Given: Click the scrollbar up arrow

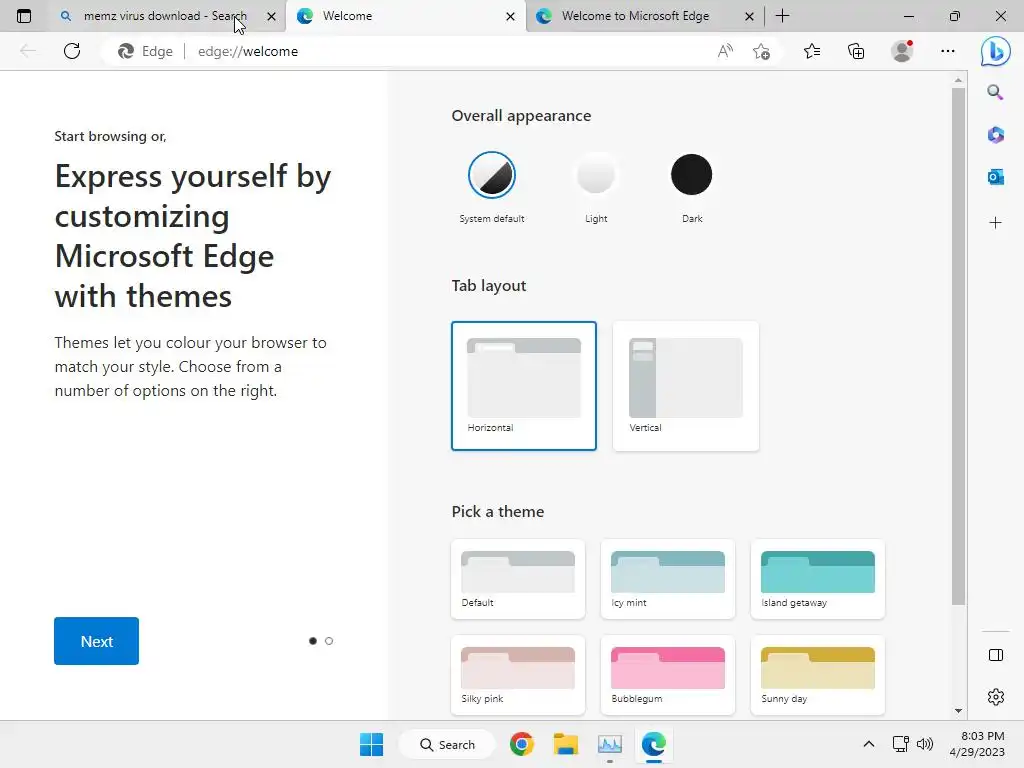Looking at the screenshot, I should [958, 80].
